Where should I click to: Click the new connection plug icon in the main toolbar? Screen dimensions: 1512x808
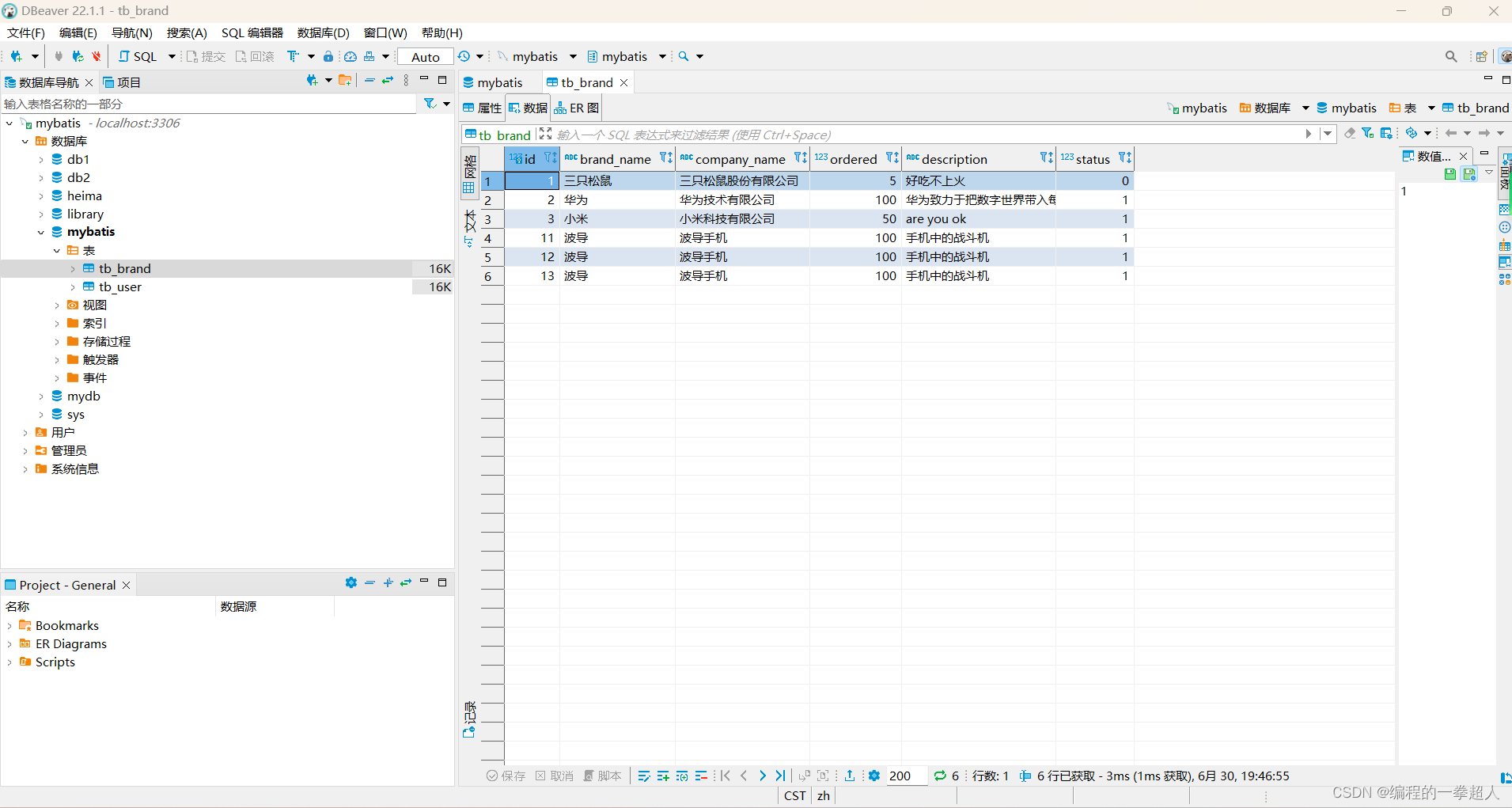coord(16,56)
